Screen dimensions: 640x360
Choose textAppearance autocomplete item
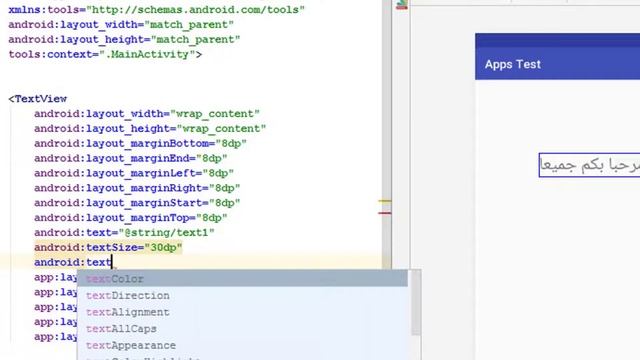242,345
